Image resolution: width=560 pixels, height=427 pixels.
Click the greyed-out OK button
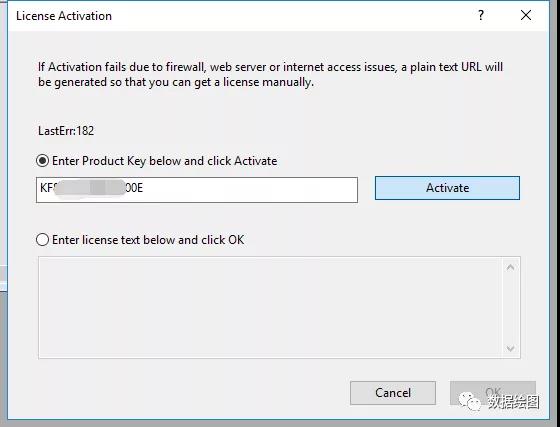tap(493, 393)
